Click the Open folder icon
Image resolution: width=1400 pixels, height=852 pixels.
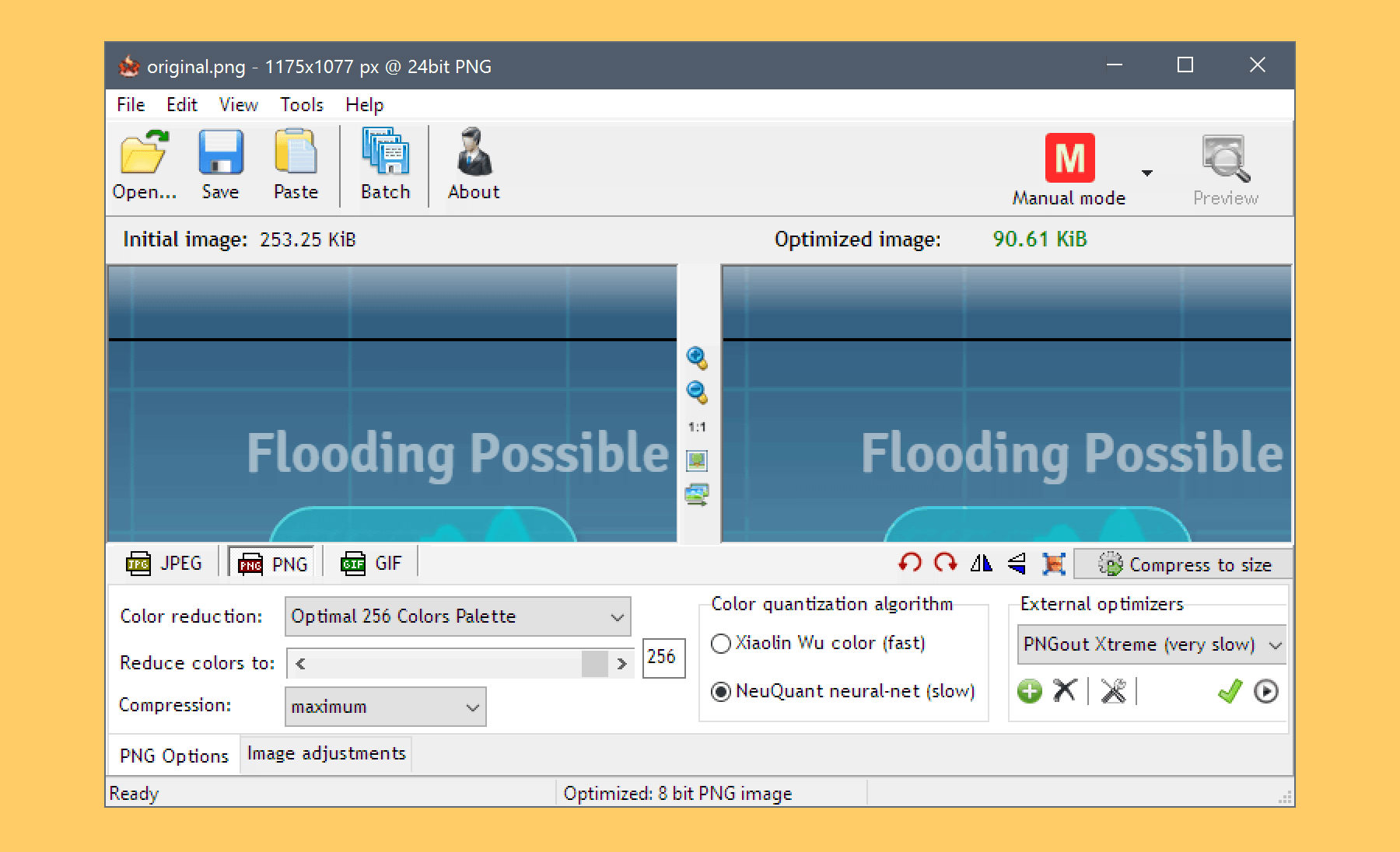[144, 153]
